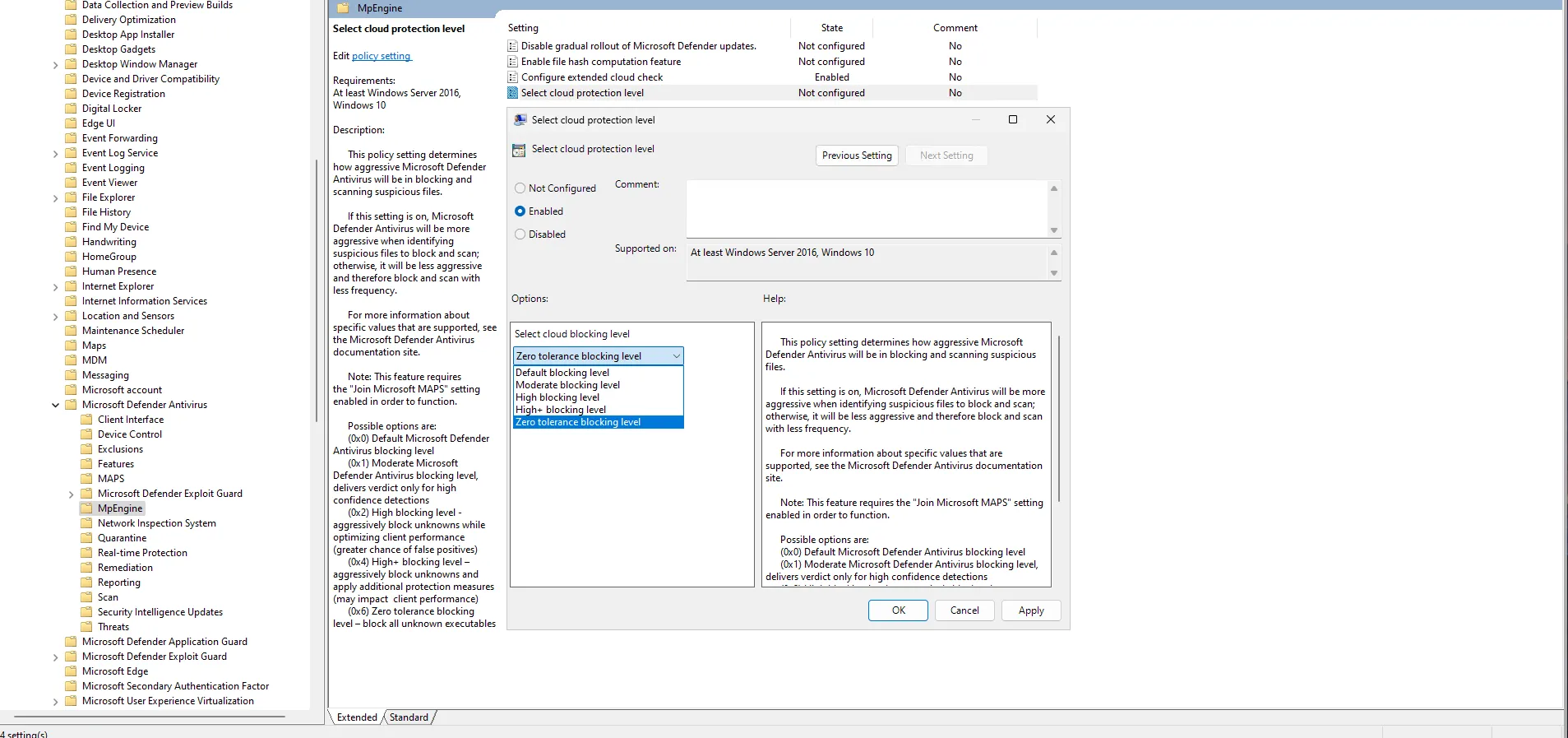Image resolution: width=1568 pixels, height=738 pixels.
Task: Click the Configure extended cloud check policy icon
Action: point(513,77)
